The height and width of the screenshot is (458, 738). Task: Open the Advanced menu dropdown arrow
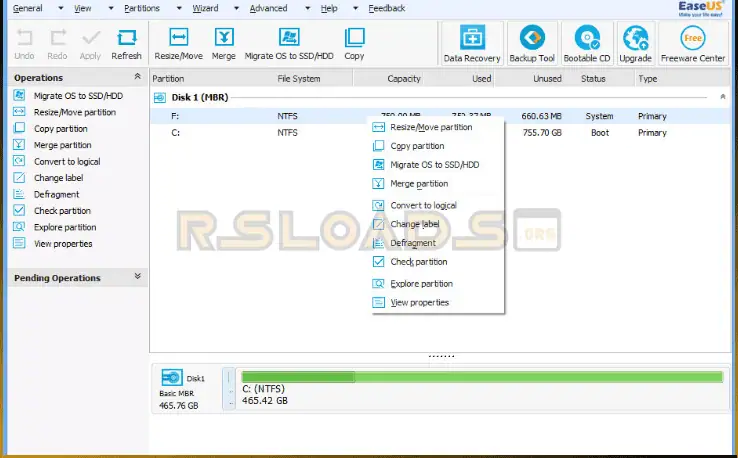coord(307,8)
